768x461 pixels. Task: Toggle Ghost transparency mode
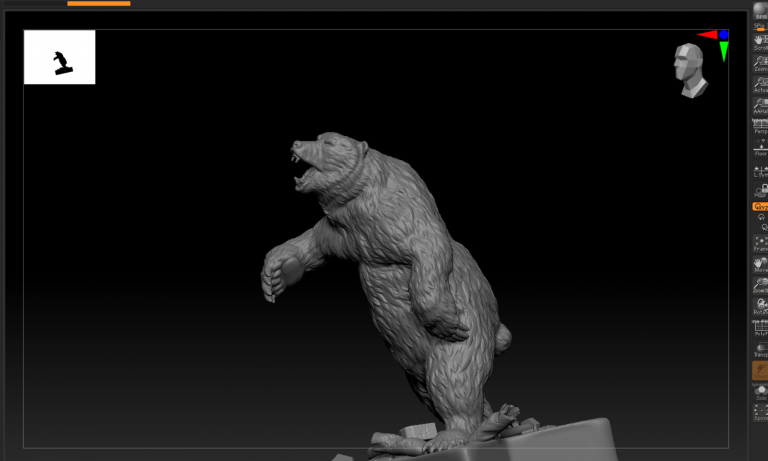tap(761, 370)
